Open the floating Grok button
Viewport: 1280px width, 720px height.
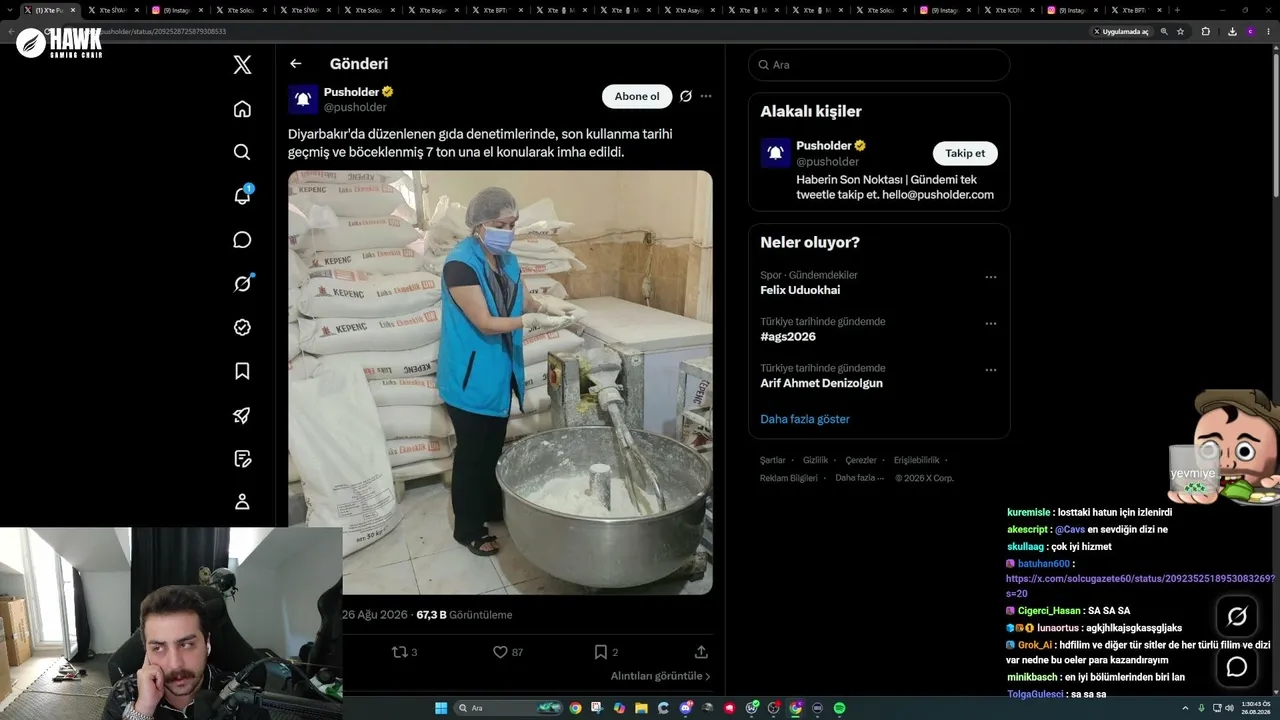(1237, 617)
